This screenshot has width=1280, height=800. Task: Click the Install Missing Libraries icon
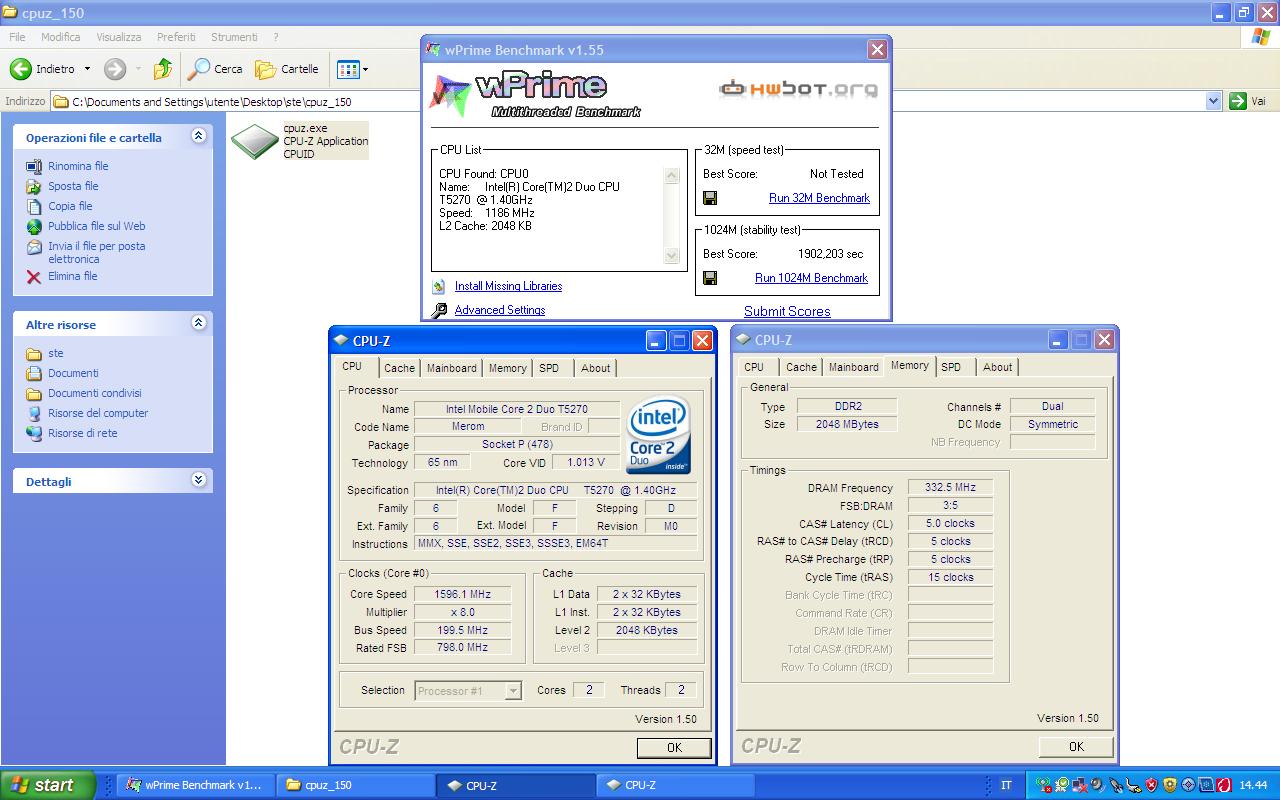click(438, 286)
